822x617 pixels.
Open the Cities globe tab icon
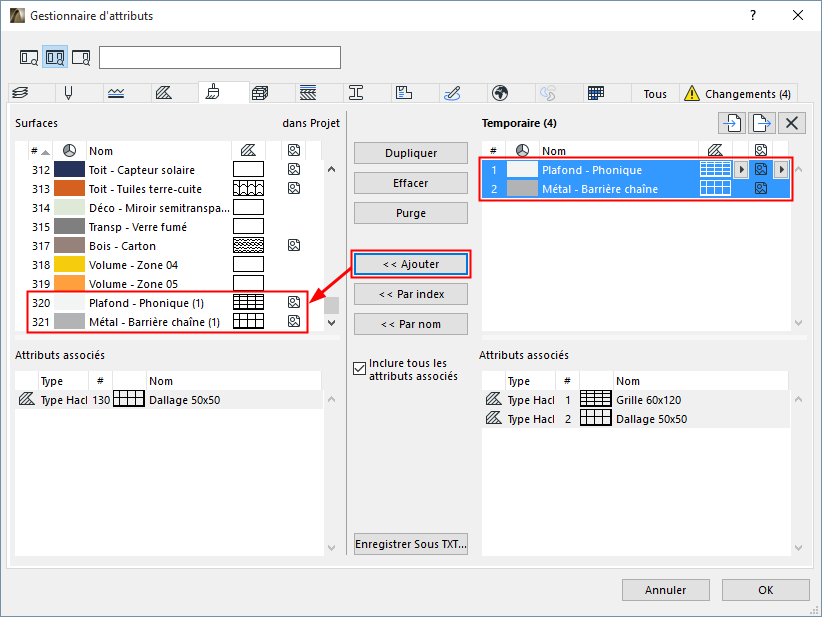click(x=500, y=93)
